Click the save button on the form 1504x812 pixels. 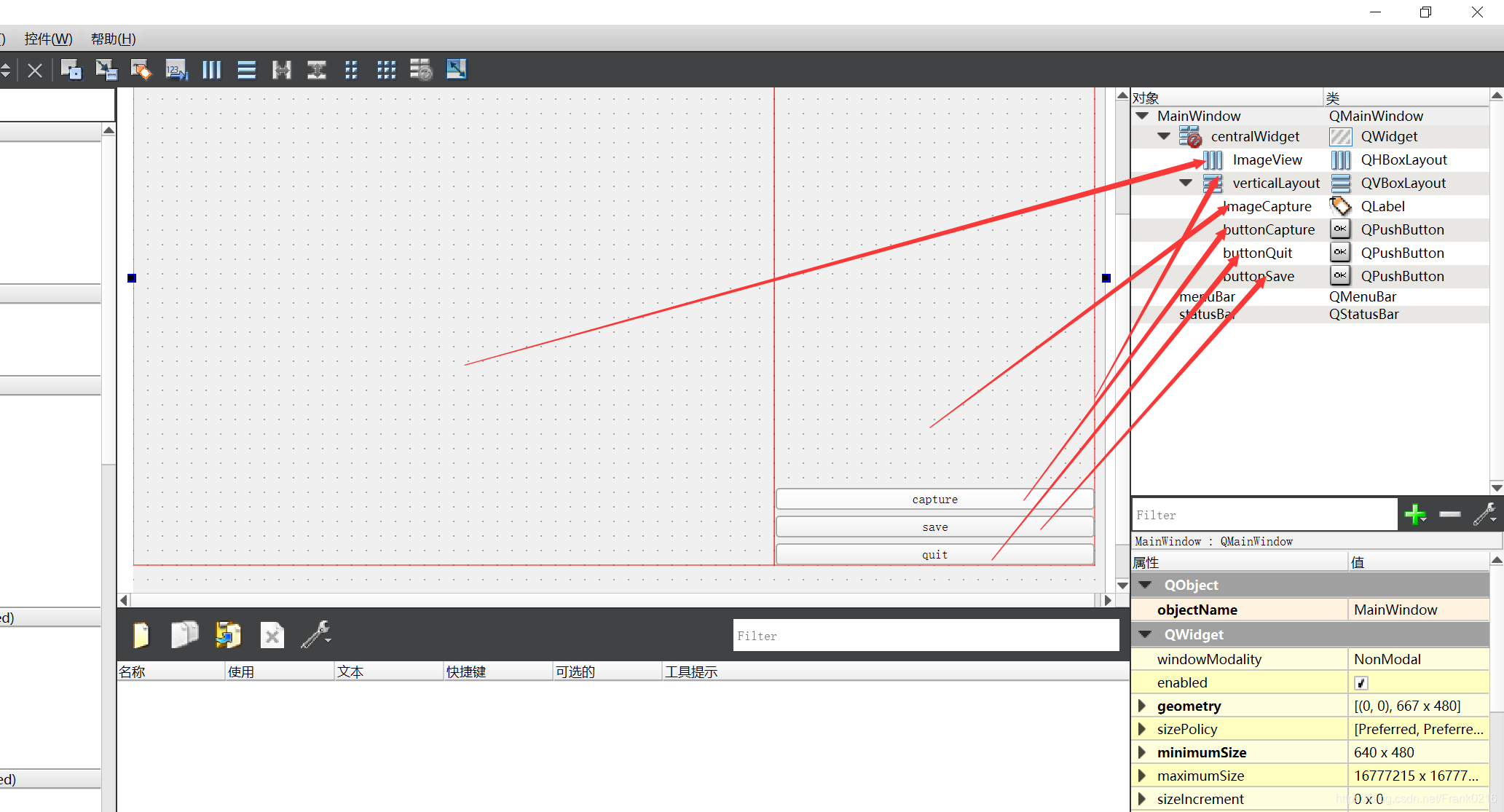[x=934, y=527]
